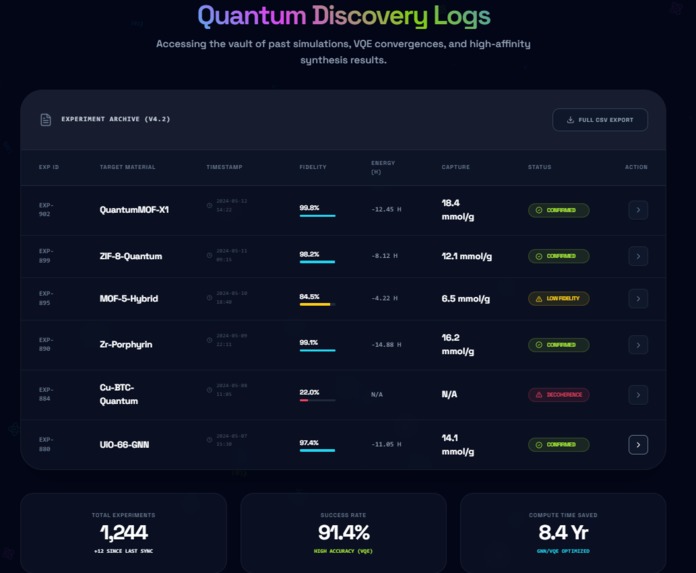The image size is (696, 573).
Task: Sort by EXP ID column header
Action: [x=49, y=167]
